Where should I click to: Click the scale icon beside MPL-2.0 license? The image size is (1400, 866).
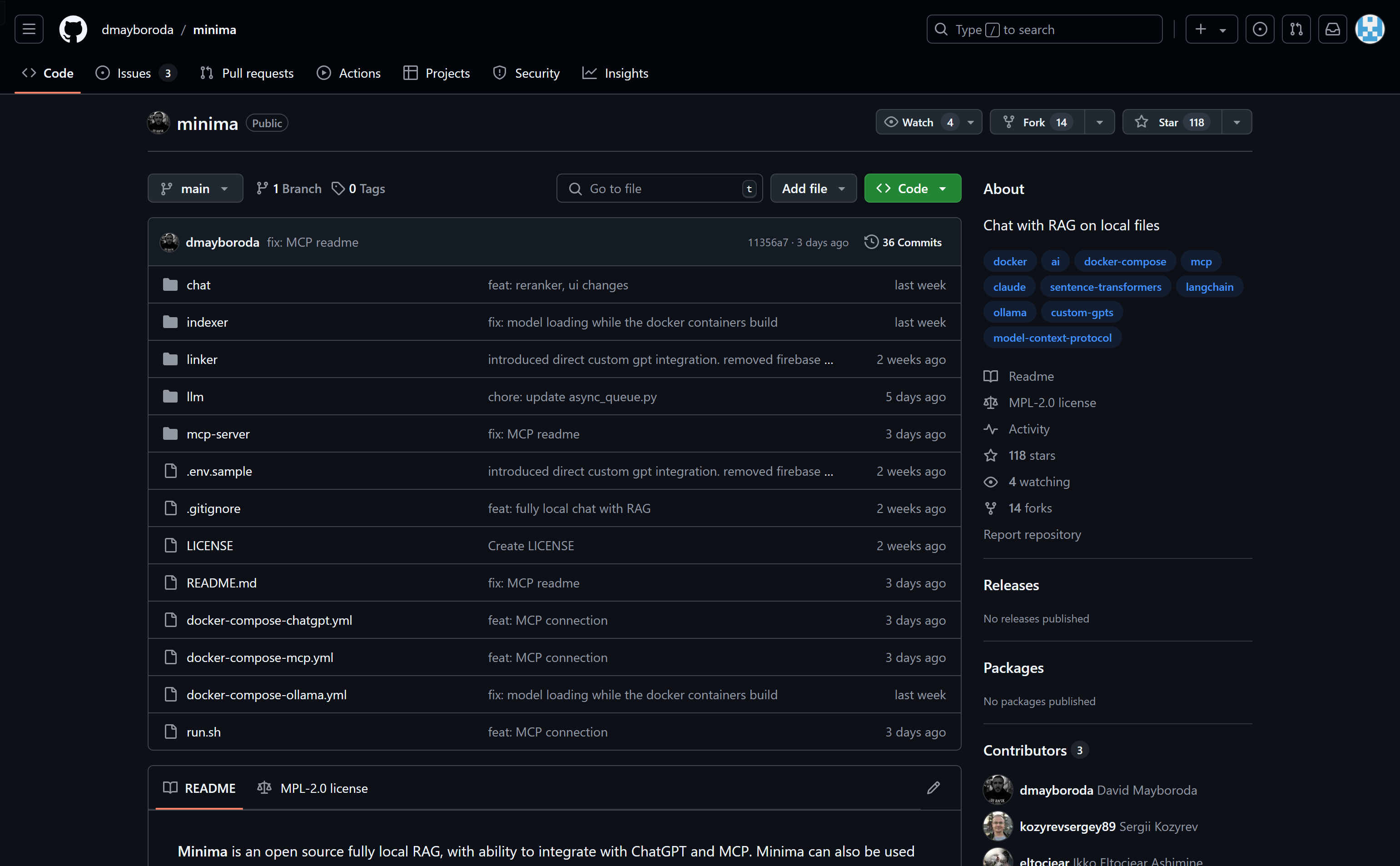coord(991,403)
